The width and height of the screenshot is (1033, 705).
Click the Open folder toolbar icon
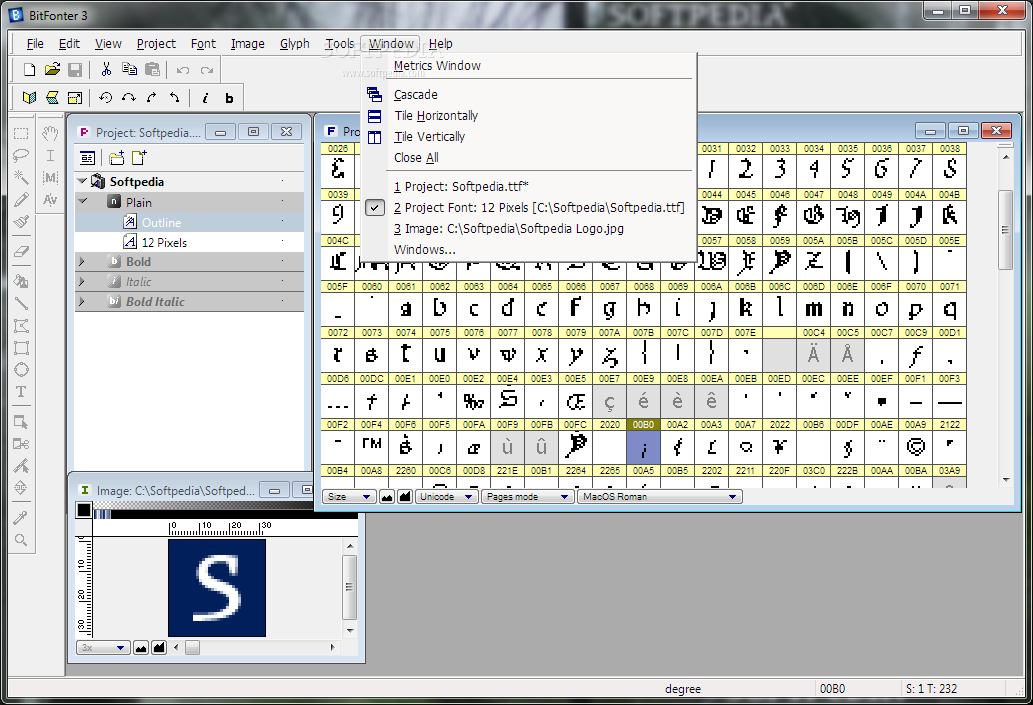(52, 69)
